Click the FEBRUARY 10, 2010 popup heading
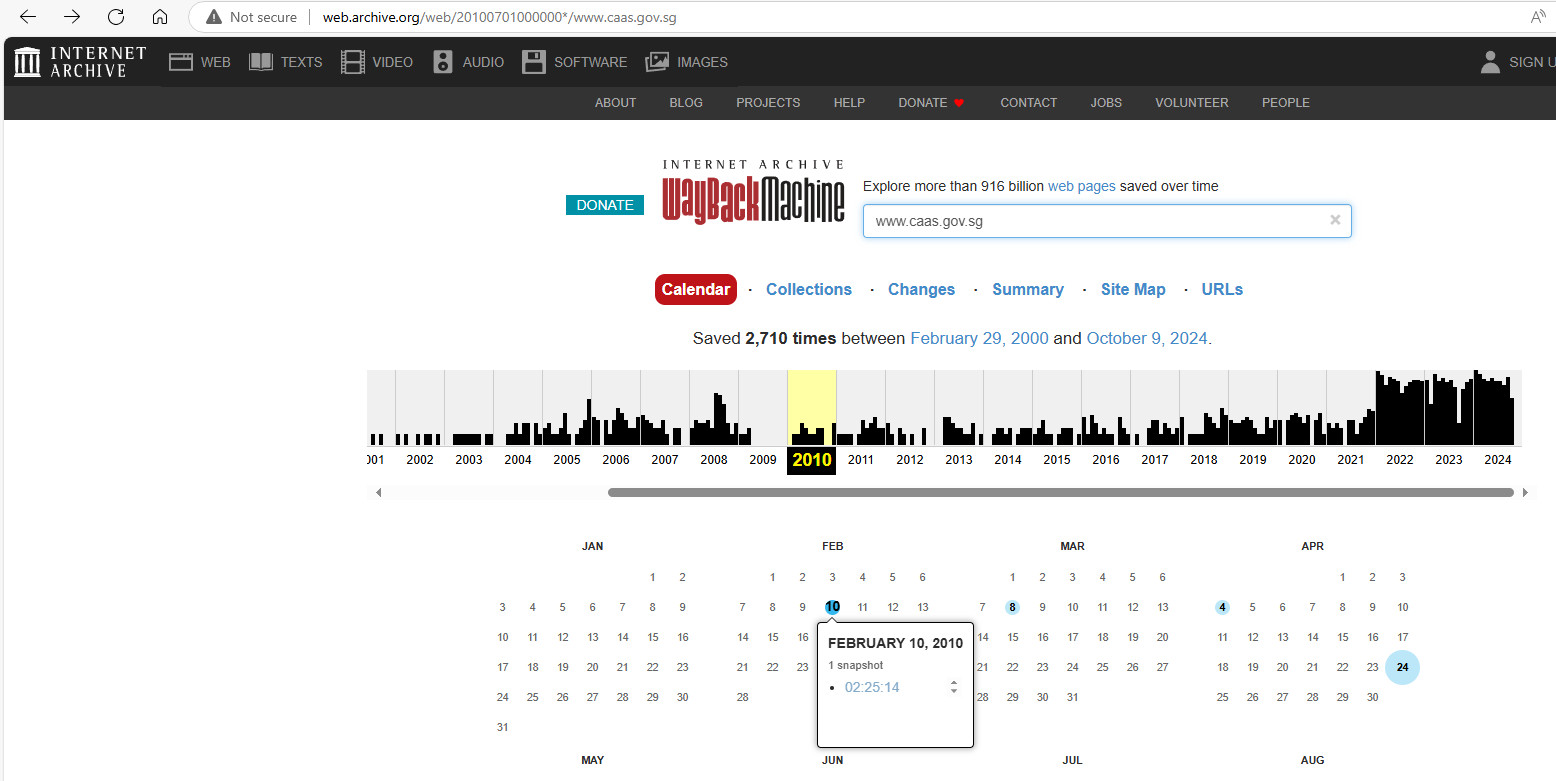The width and height of the screenshot is (1556, 781). click(x=895, y=643)
